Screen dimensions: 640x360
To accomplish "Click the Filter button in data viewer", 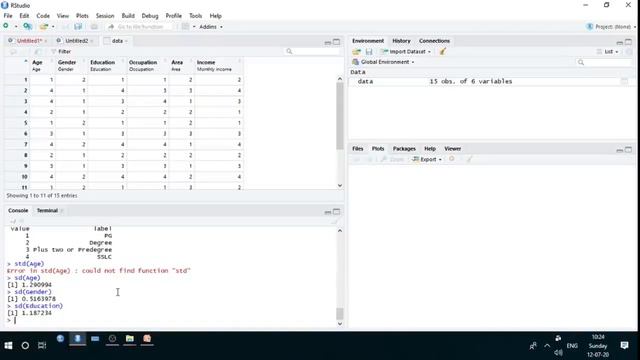I will [x=61, y=51].
